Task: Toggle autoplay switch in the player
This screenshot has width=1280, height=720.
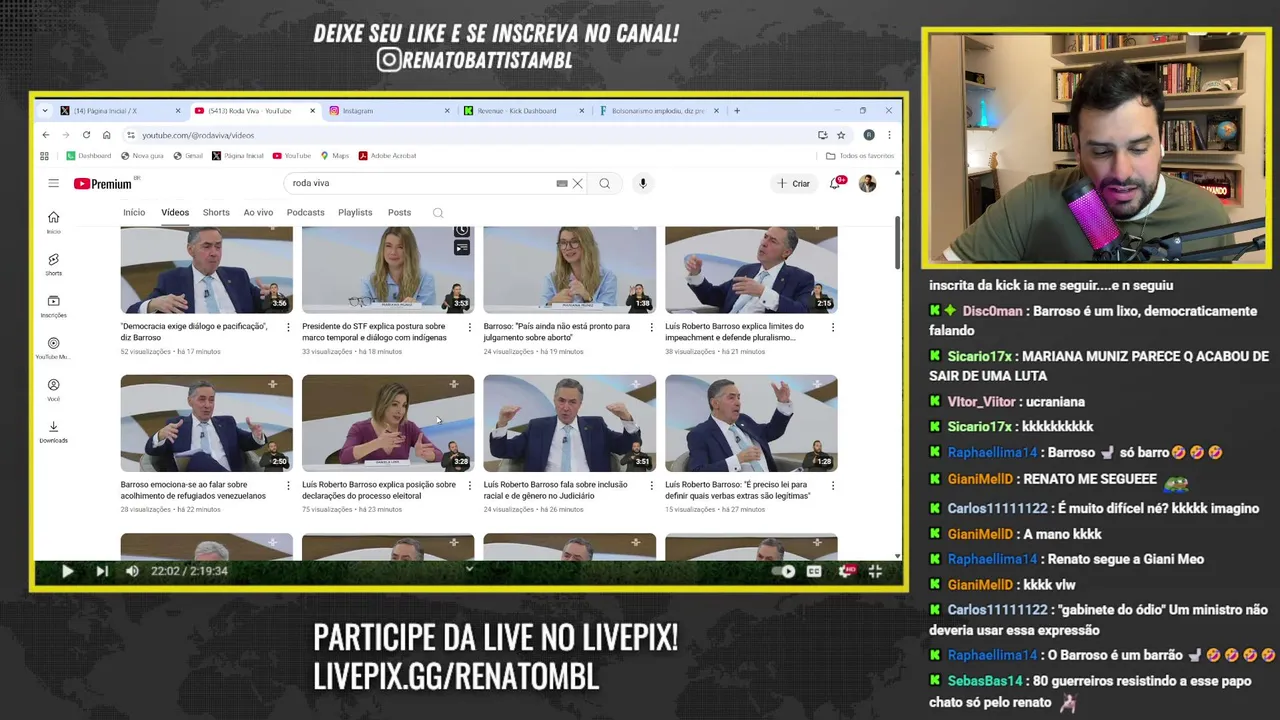Action: pos(785,571)
